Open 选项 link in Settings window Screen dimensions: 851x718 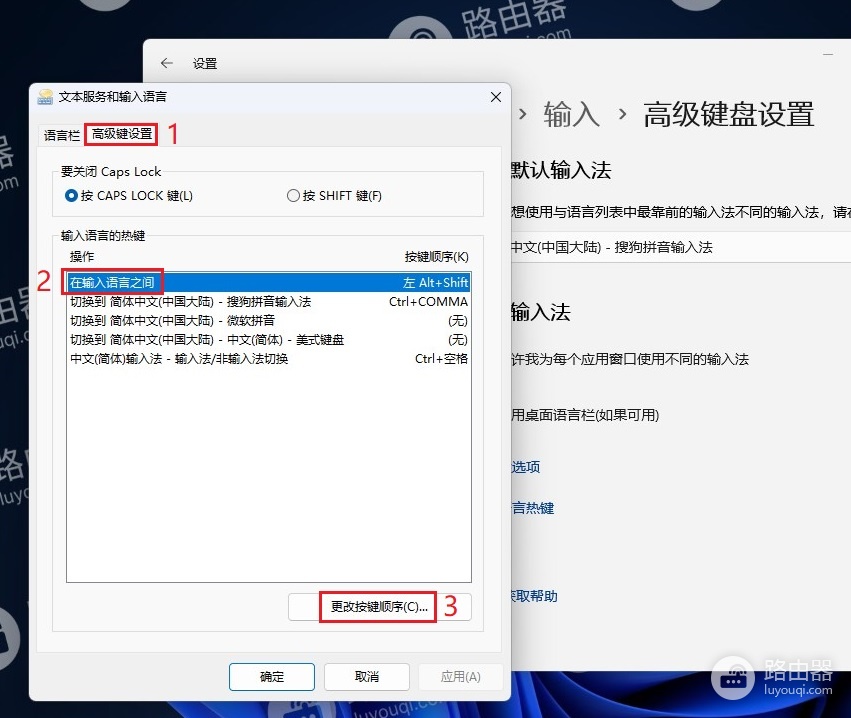tap(525, 467)
